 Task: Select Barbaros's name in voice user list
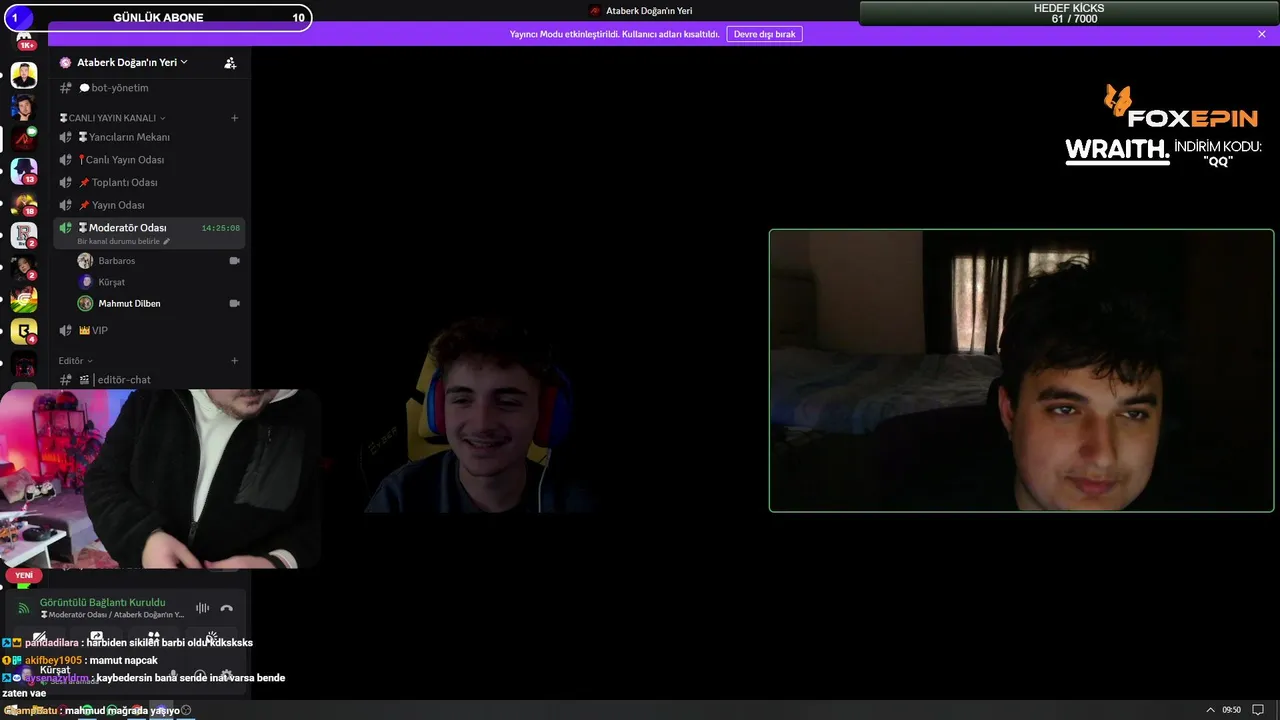point(117,261)
